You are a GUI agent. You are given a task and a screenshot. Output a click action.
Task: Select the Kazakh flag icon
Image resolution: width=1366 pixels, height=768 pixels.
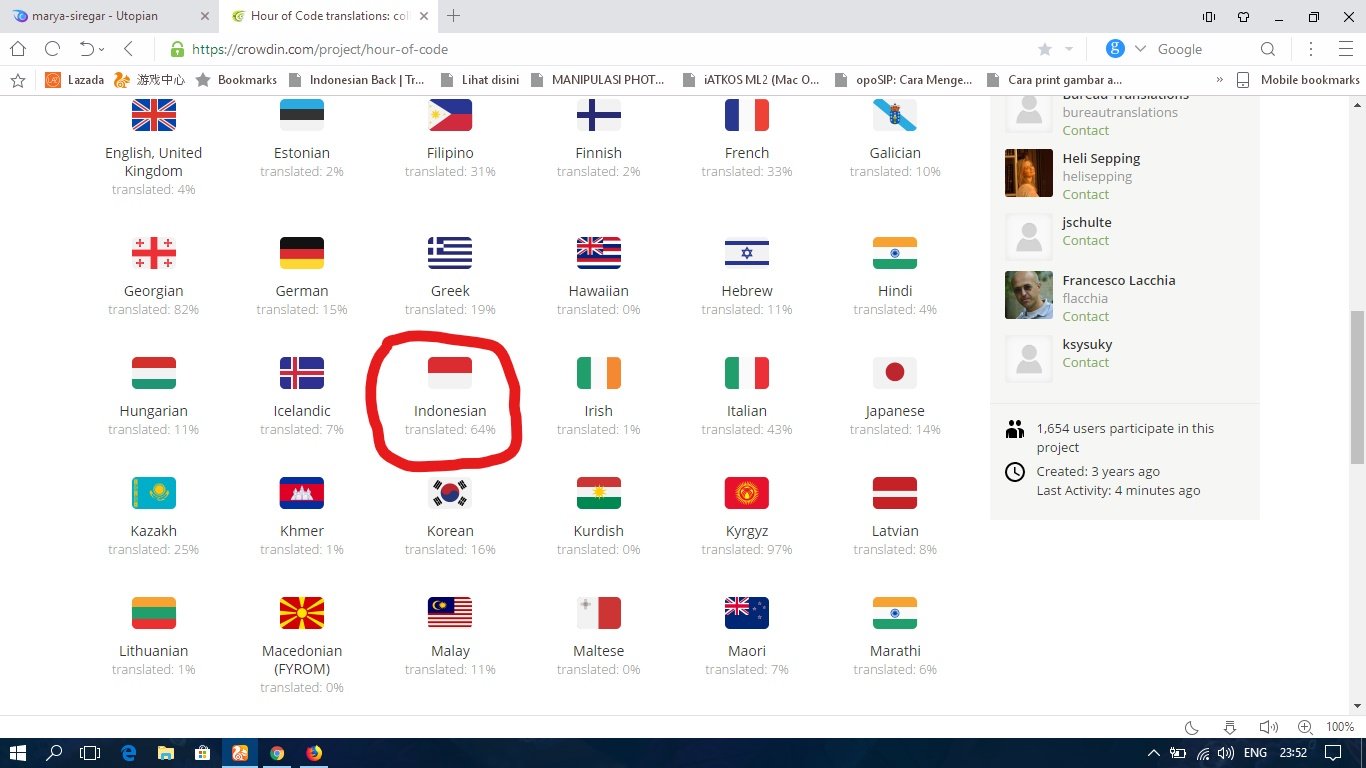point(154,493)
